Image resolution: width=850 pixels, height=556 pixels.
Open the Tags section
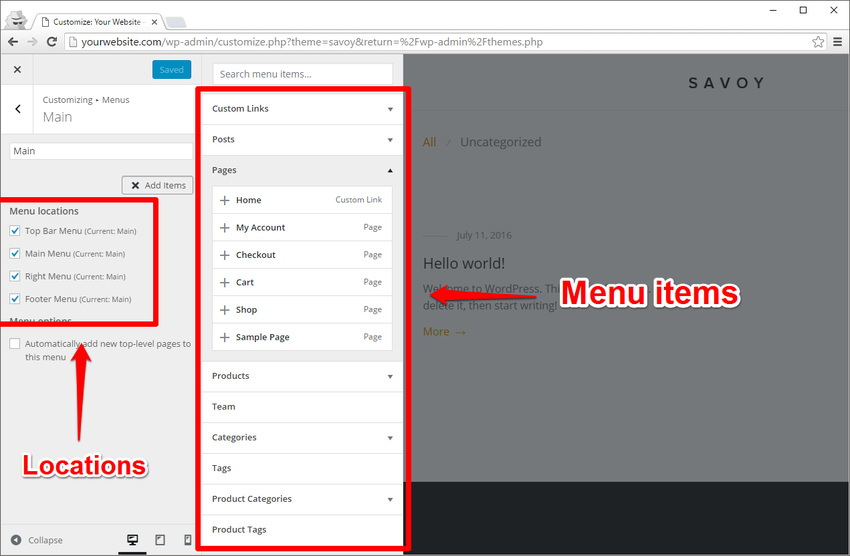[302, 468]
